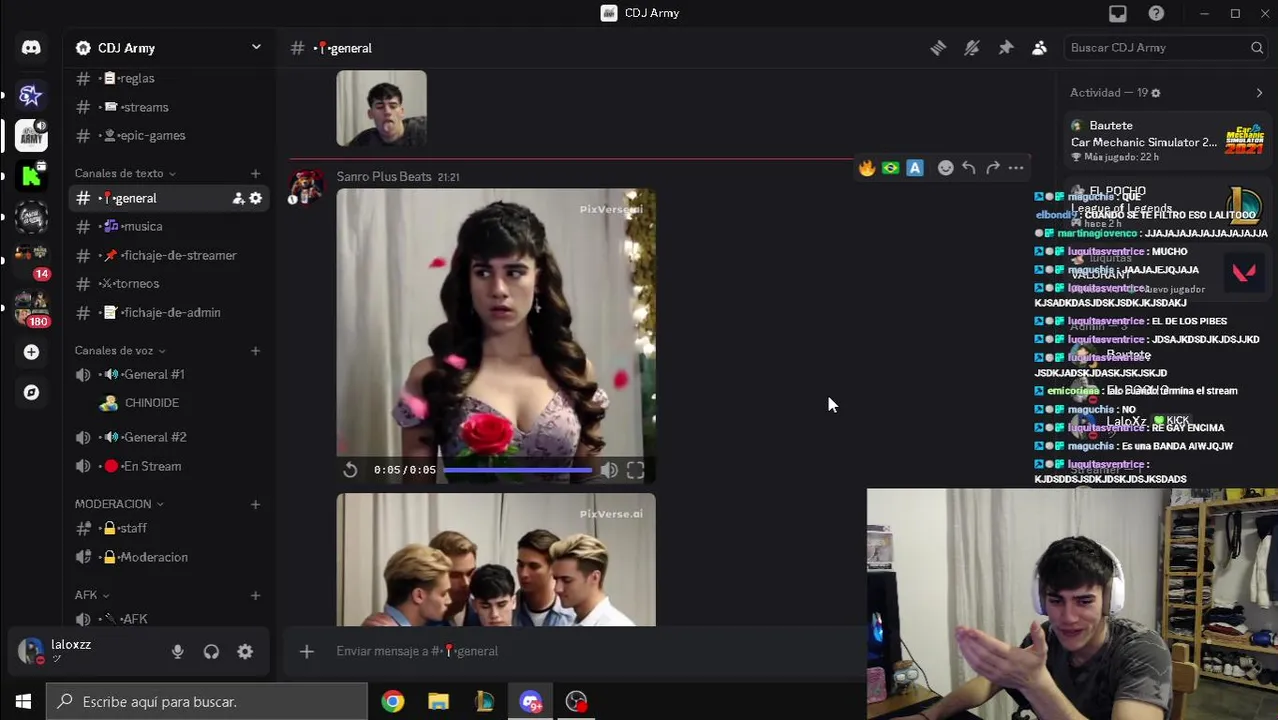Toggle member list visibility

1040,48
